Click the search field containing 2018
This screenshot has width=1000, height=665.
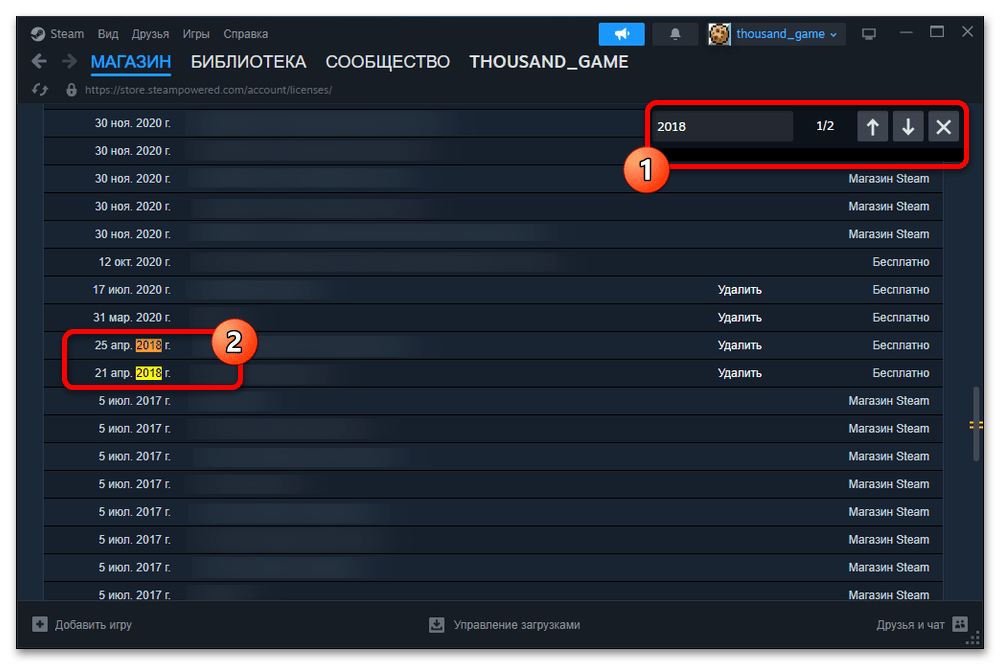pos(721,127)
